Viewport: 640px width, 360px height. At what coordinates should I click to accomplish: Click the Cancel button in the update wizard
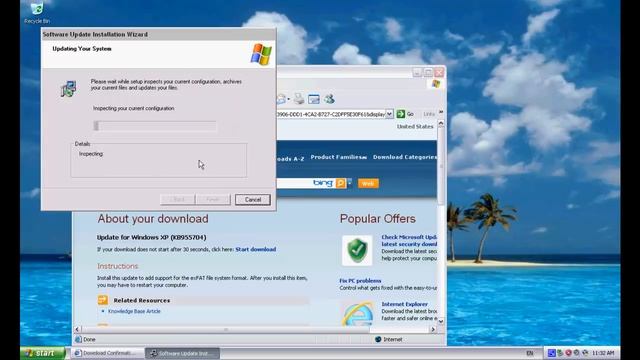click(253, 200)
